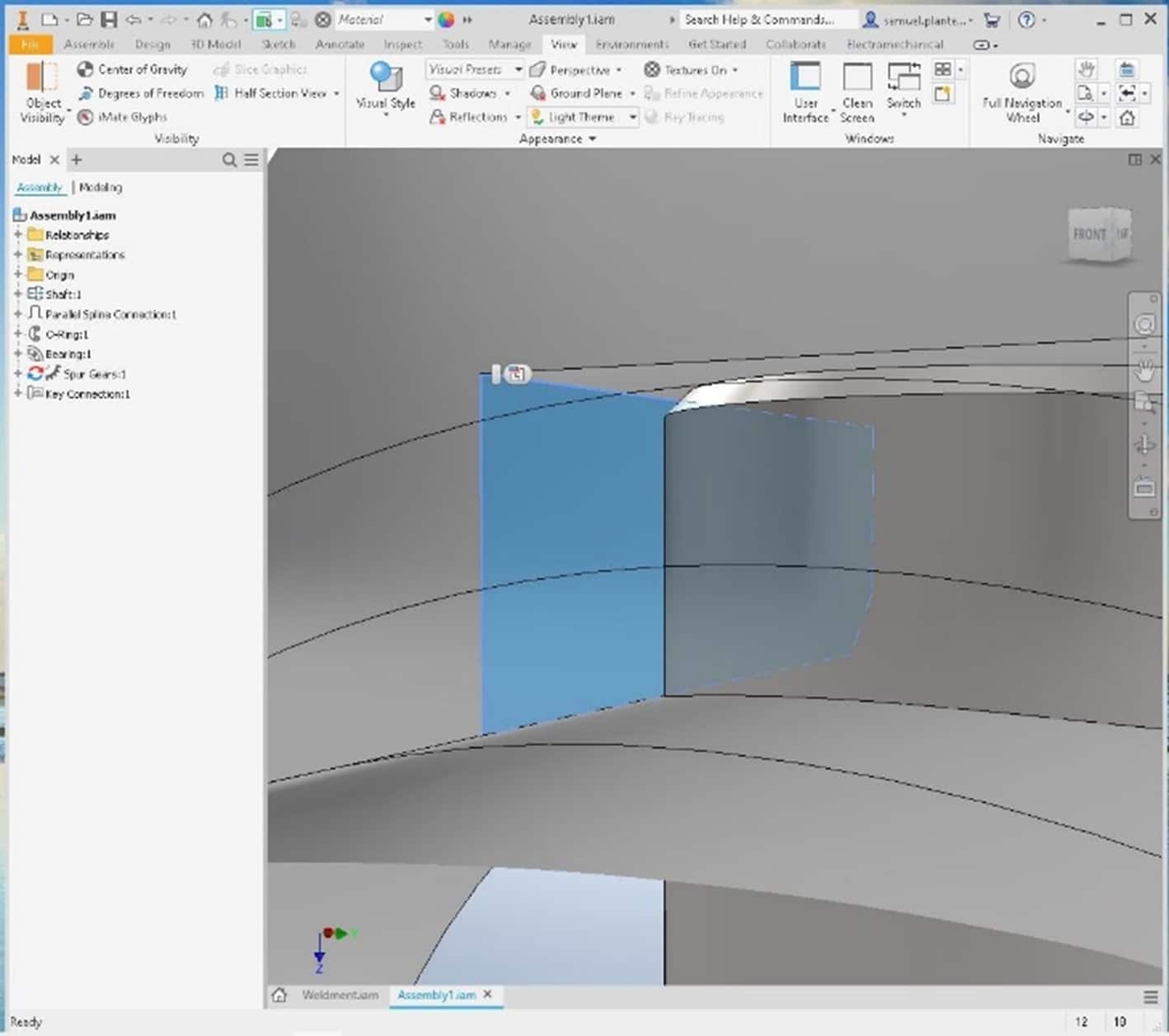
Task: Switch to the Assemble ribbon tab
Action: [89, 45]
